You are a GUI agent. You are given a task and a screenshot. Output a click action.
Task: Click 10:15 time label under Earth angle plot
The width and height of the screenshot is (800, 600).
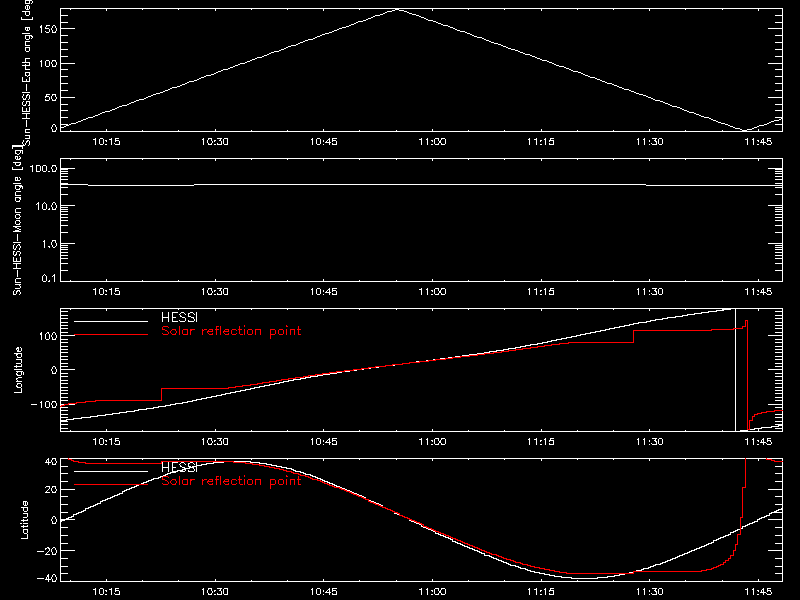click(106, 142)
